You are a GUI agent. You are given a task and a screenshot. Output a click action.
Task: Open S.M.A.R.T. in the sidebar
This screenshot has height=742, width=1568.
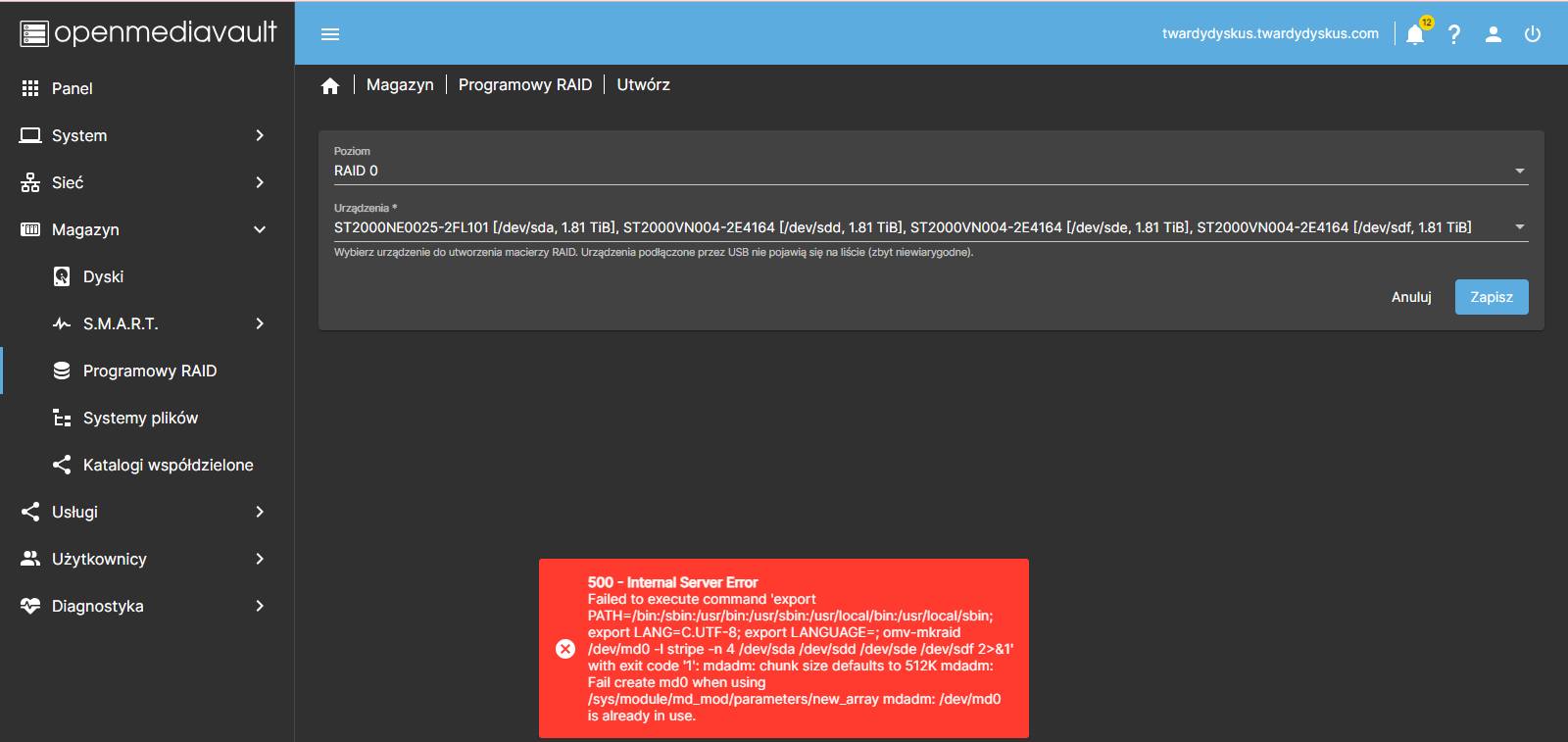147,323
